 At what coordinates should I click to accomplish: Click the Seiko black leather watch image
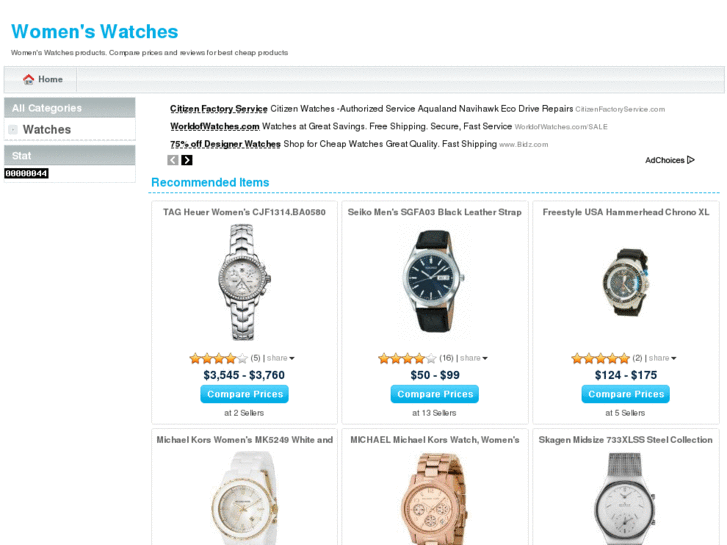click(433, 282)
